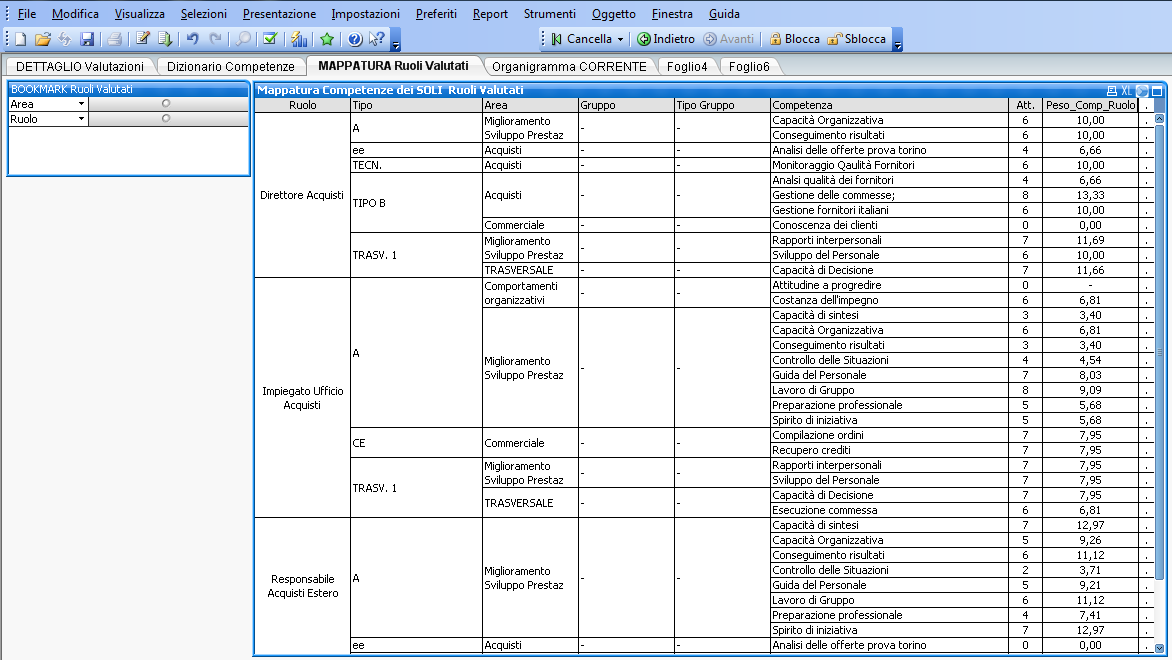This screenshot has width=1172, height=660.
Task: Select the 'Recupero crediti' cell
Action: [889, 450]
